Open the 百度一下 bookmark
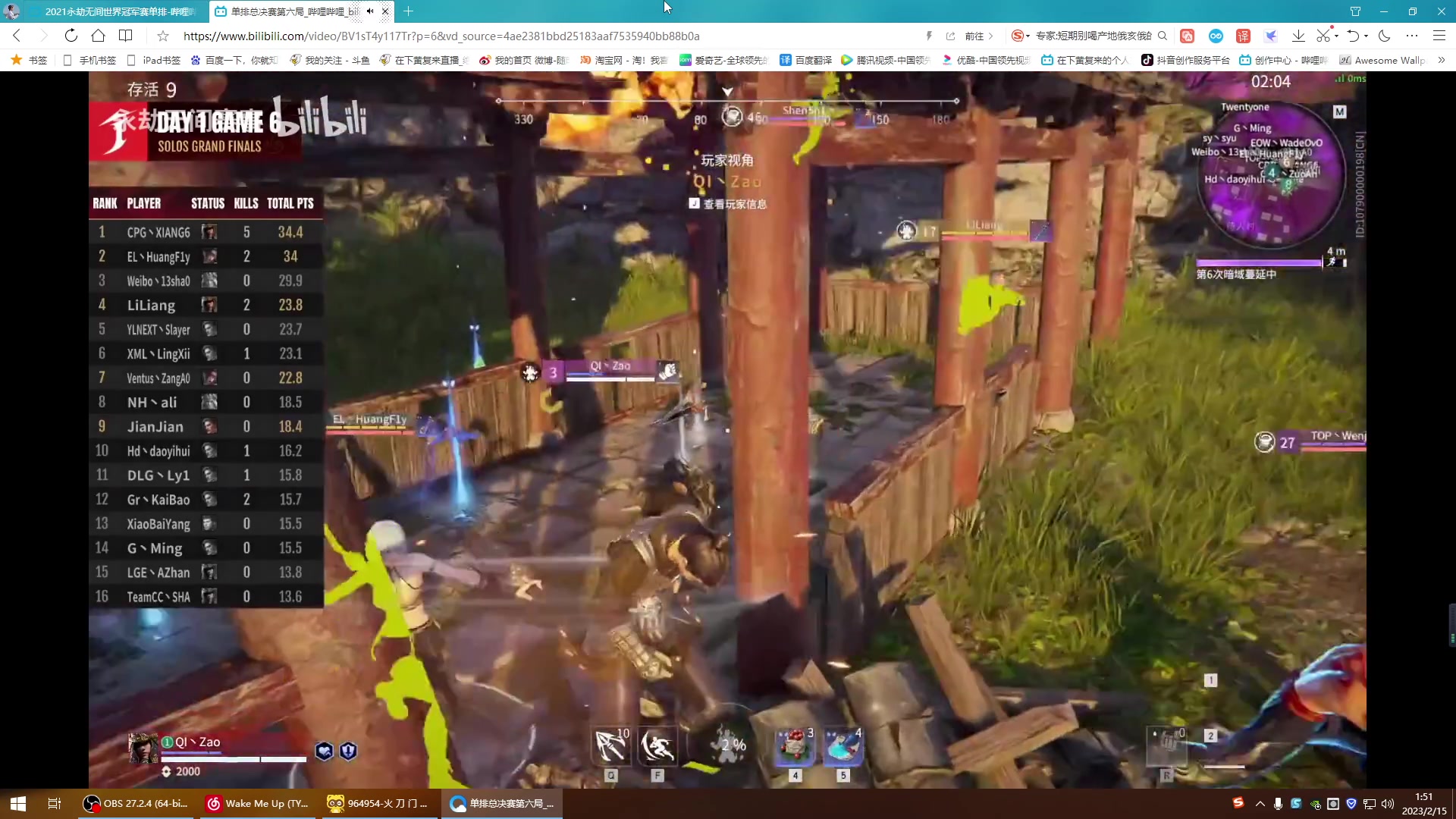This screenshot has width=1456, height=819. (234, 60)
